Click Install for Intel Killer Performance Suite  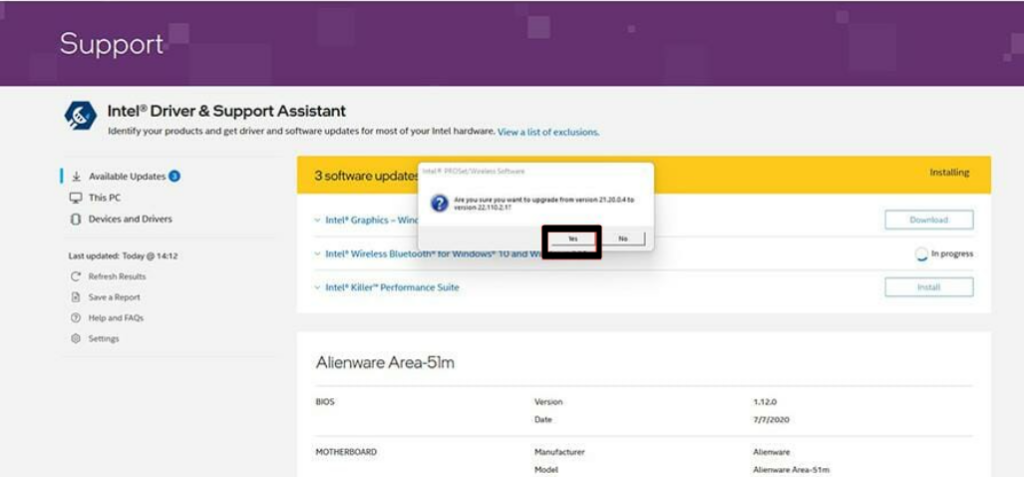(x=929, y=288)
